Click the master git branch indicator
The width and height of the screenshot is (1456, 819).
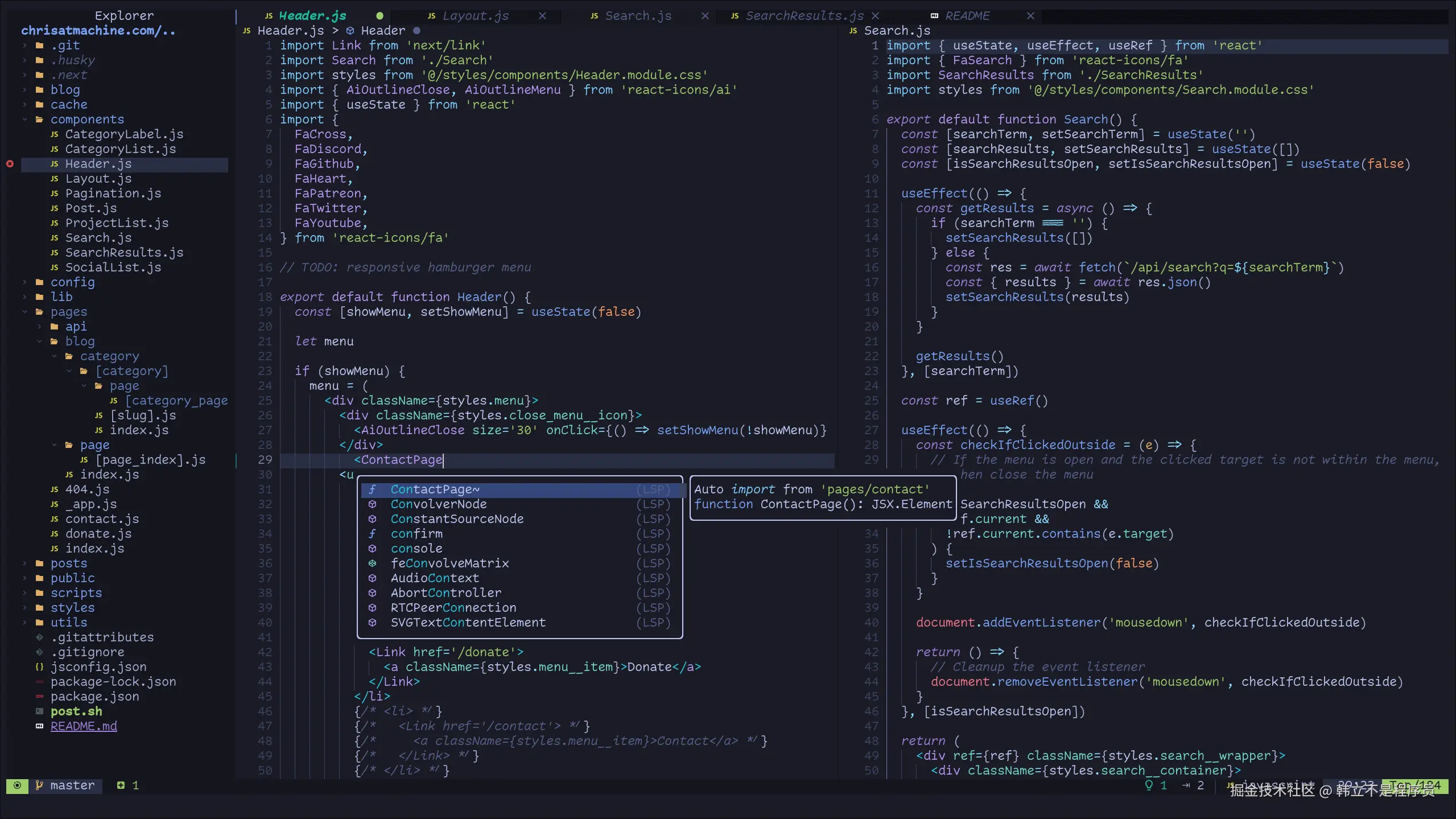[x=71, y=785]
